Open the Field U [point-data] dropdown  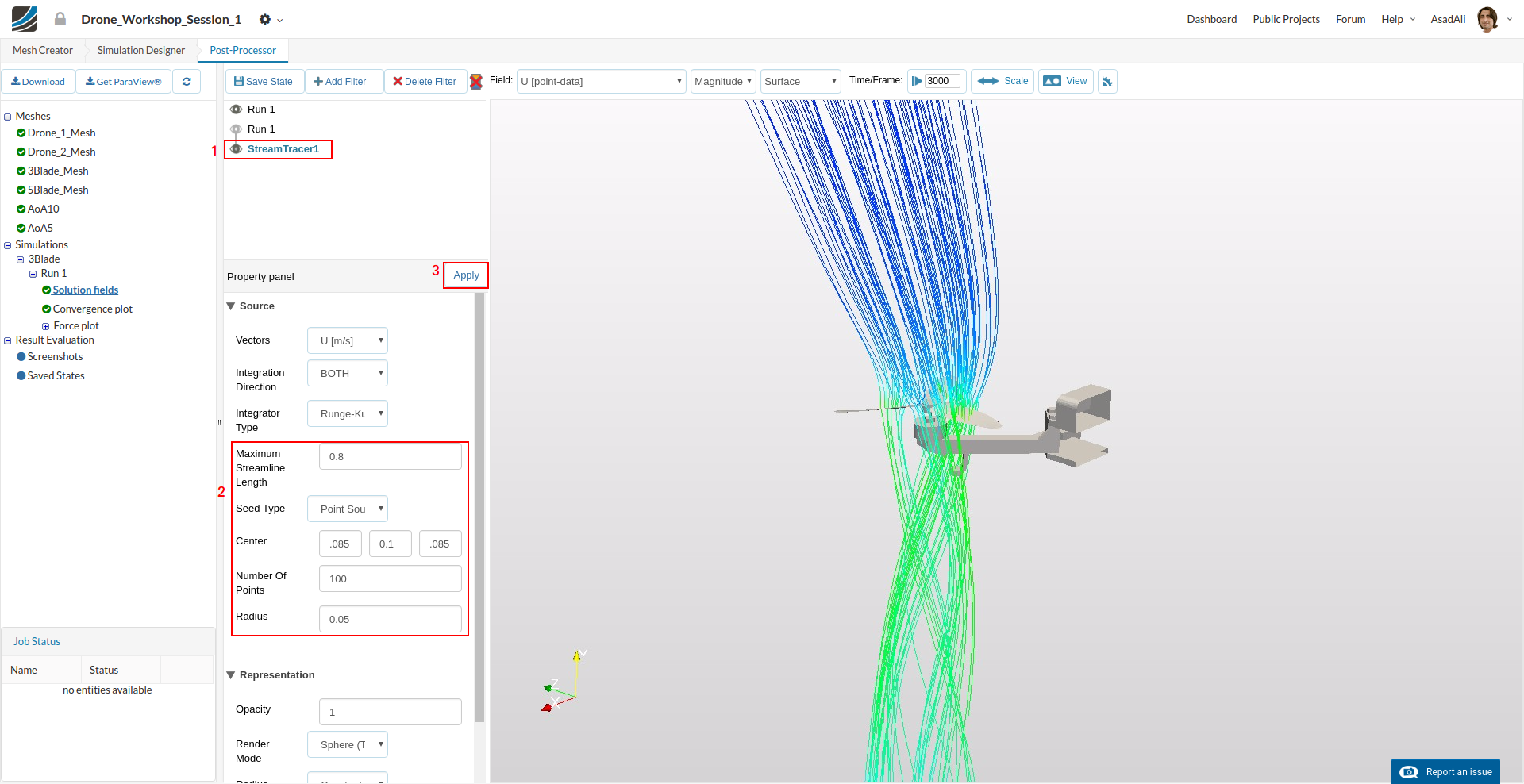601,82
